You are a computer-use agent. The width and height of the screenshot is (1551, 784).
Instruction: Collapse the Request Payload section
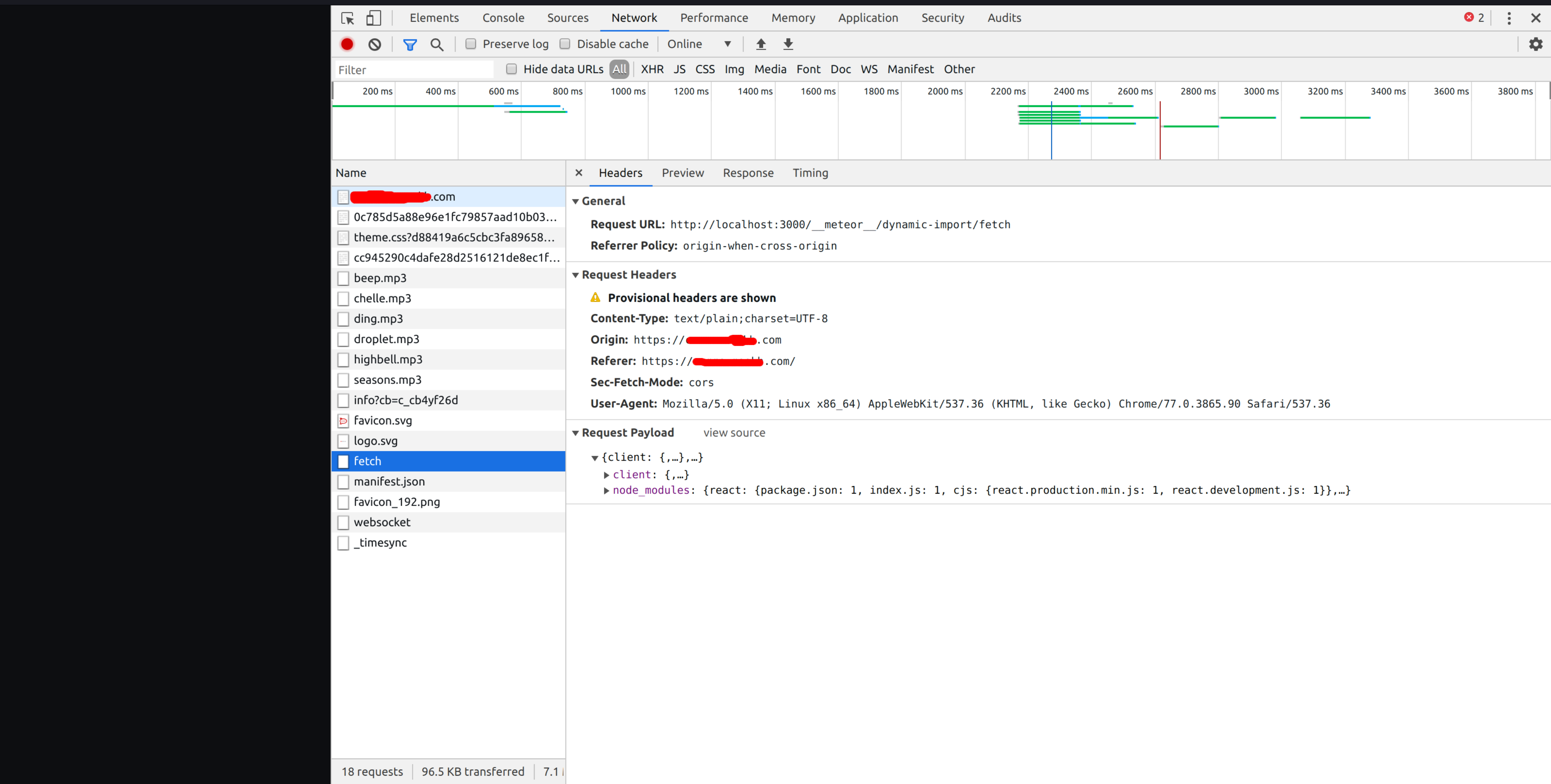[576, 433]
